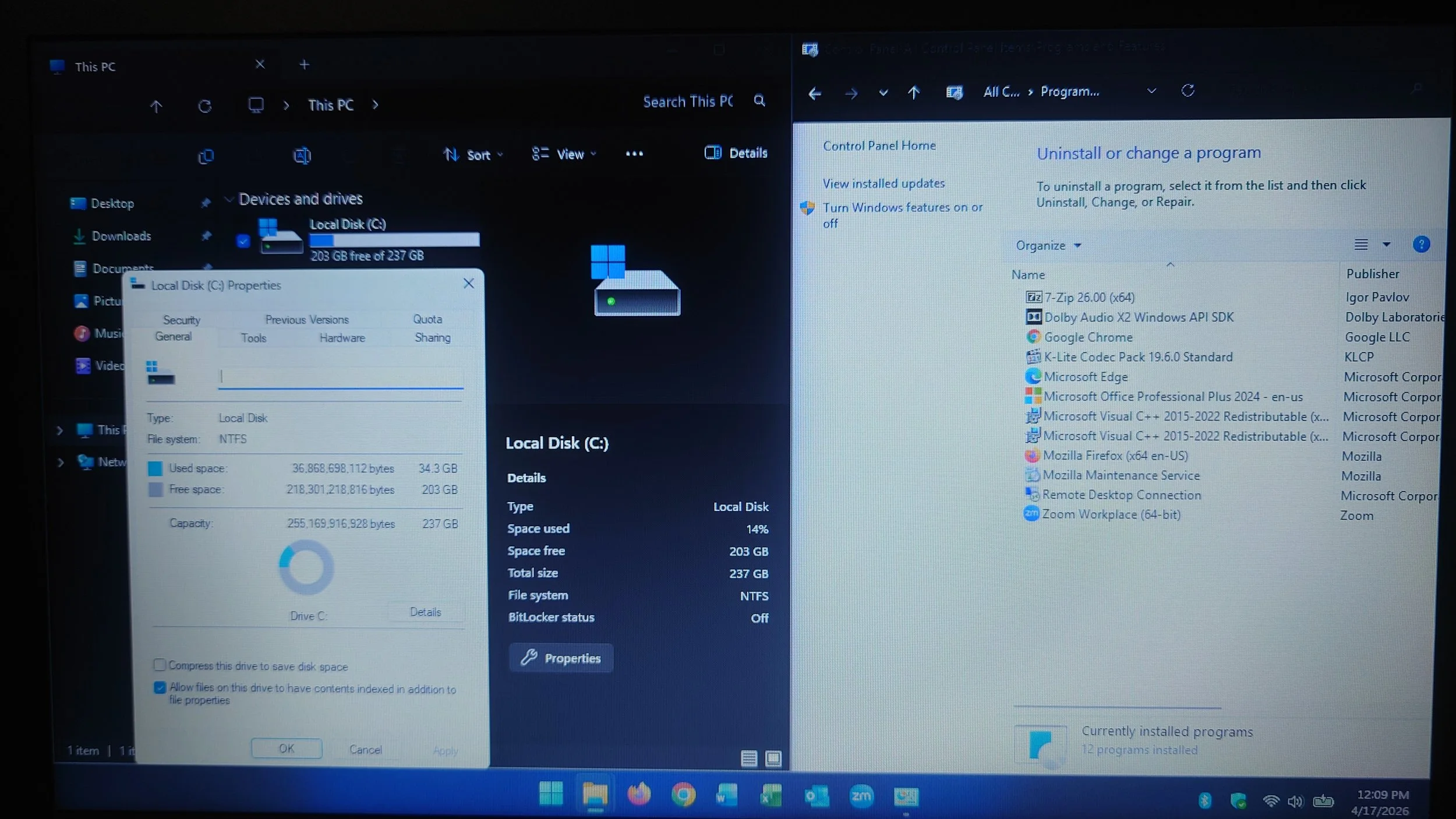Open Word from the taskbar
The image size is (1456, 819).
click(x=727, y=795)
